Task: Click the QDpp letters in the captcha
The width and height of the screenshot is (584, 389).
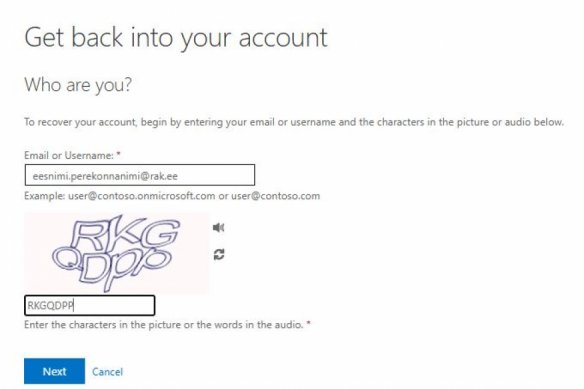Action: point(111,265)
